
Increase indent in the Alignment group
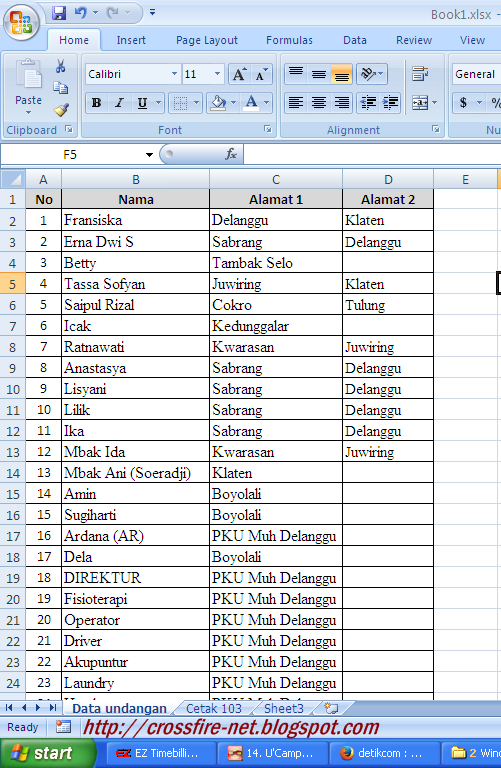coord(390,103)
